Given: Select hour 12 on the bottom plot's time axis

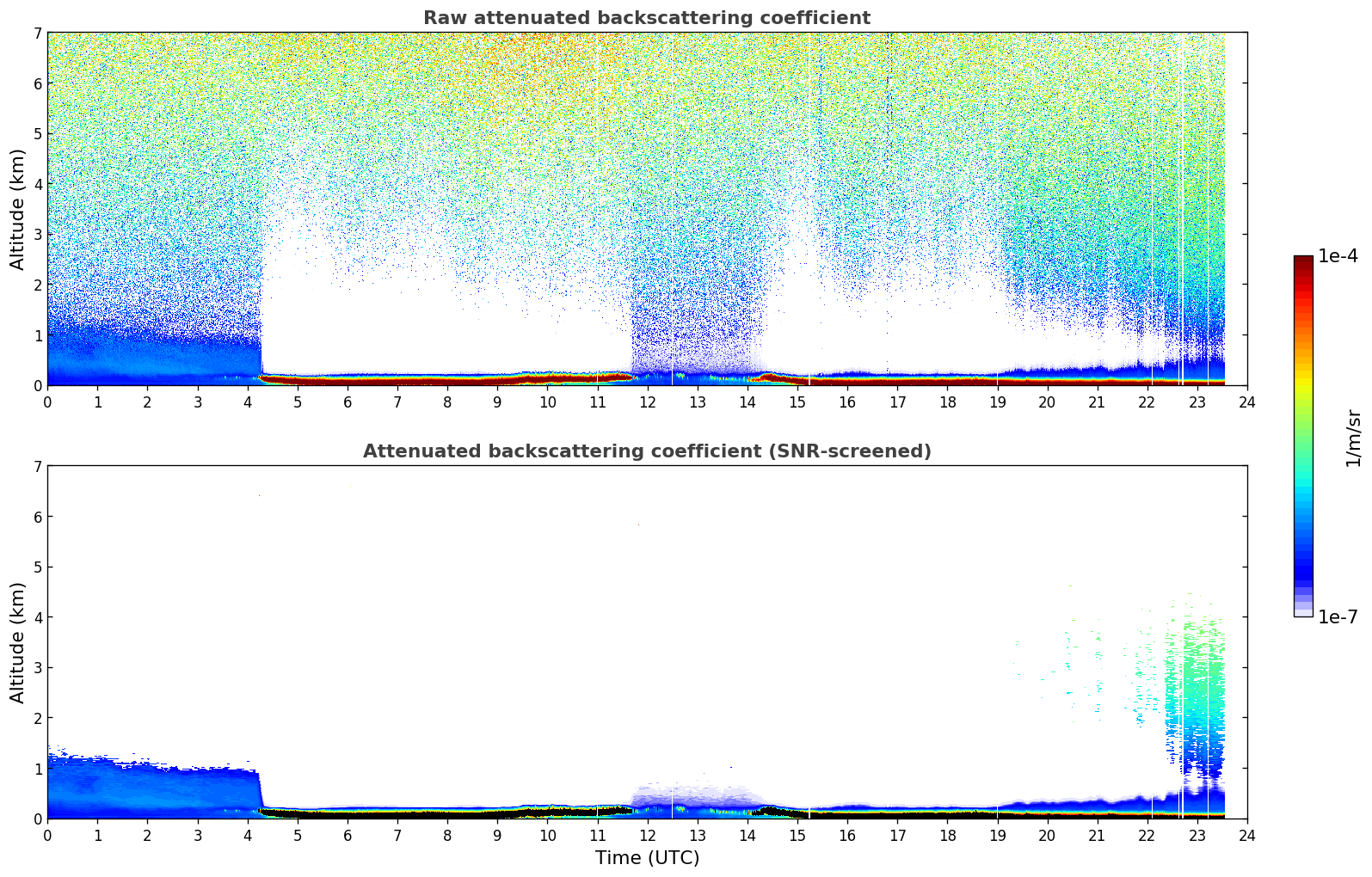Looking at the screenshot, I should (647, 836).
